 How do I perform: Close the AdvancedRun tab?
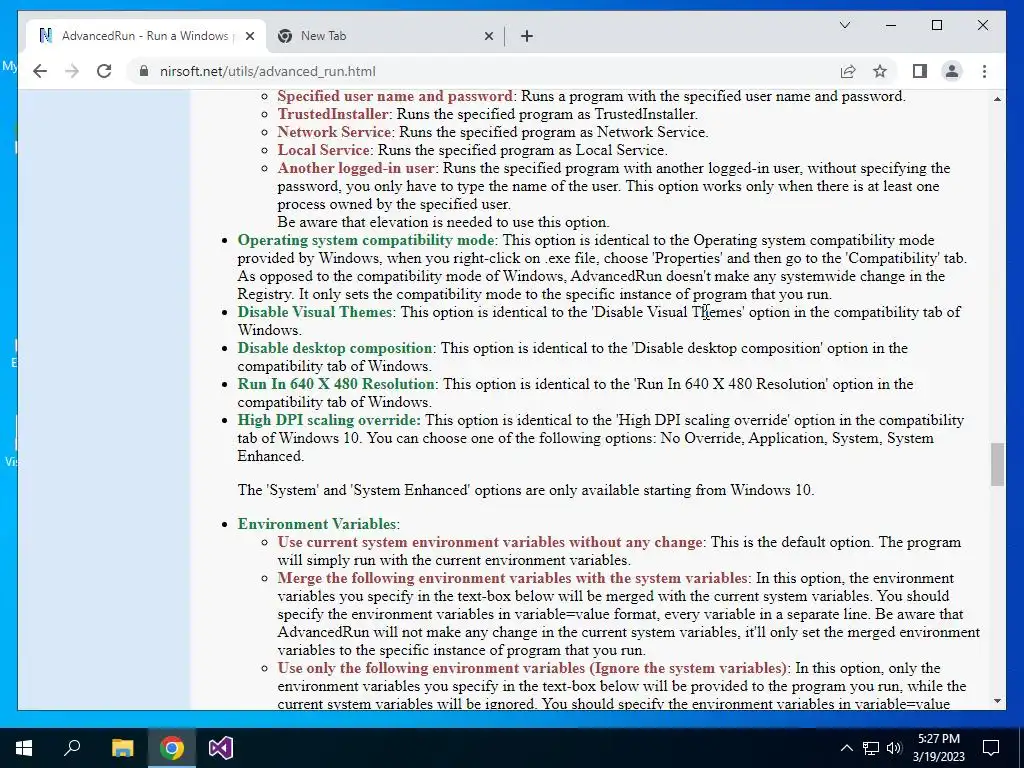tap(249, 37)
